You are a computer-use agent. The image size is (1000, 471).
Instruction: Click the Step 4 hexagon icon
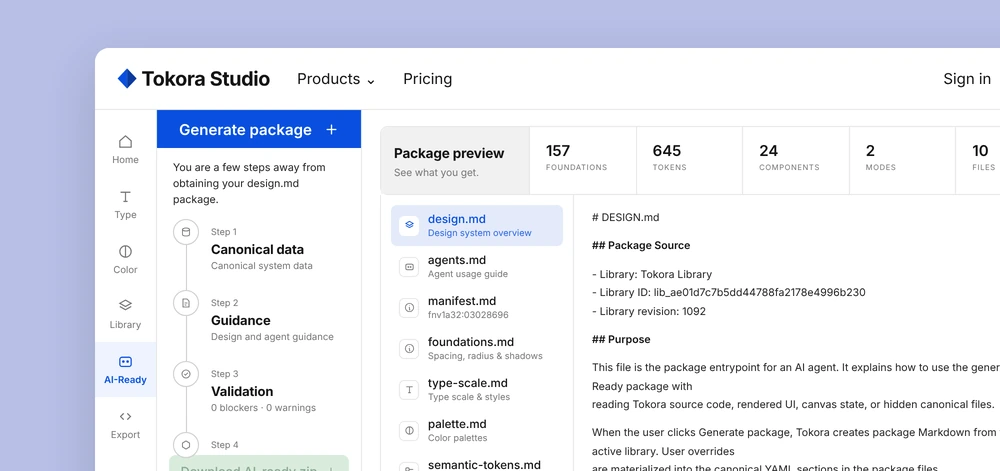click(x=186, y=445)
